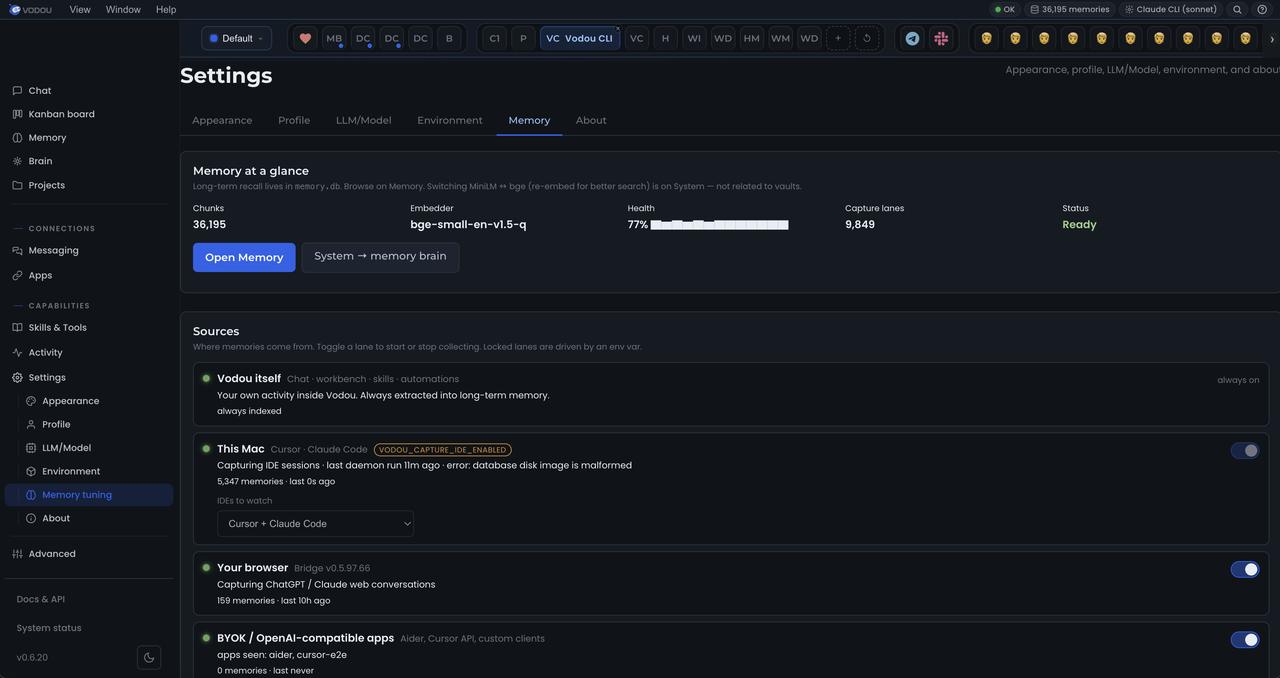The height and width of the screenshot is (678, 1280).
Task: Turn off BYOK / OpenAI-compatible apps switch
Action: click(1245, 640)
